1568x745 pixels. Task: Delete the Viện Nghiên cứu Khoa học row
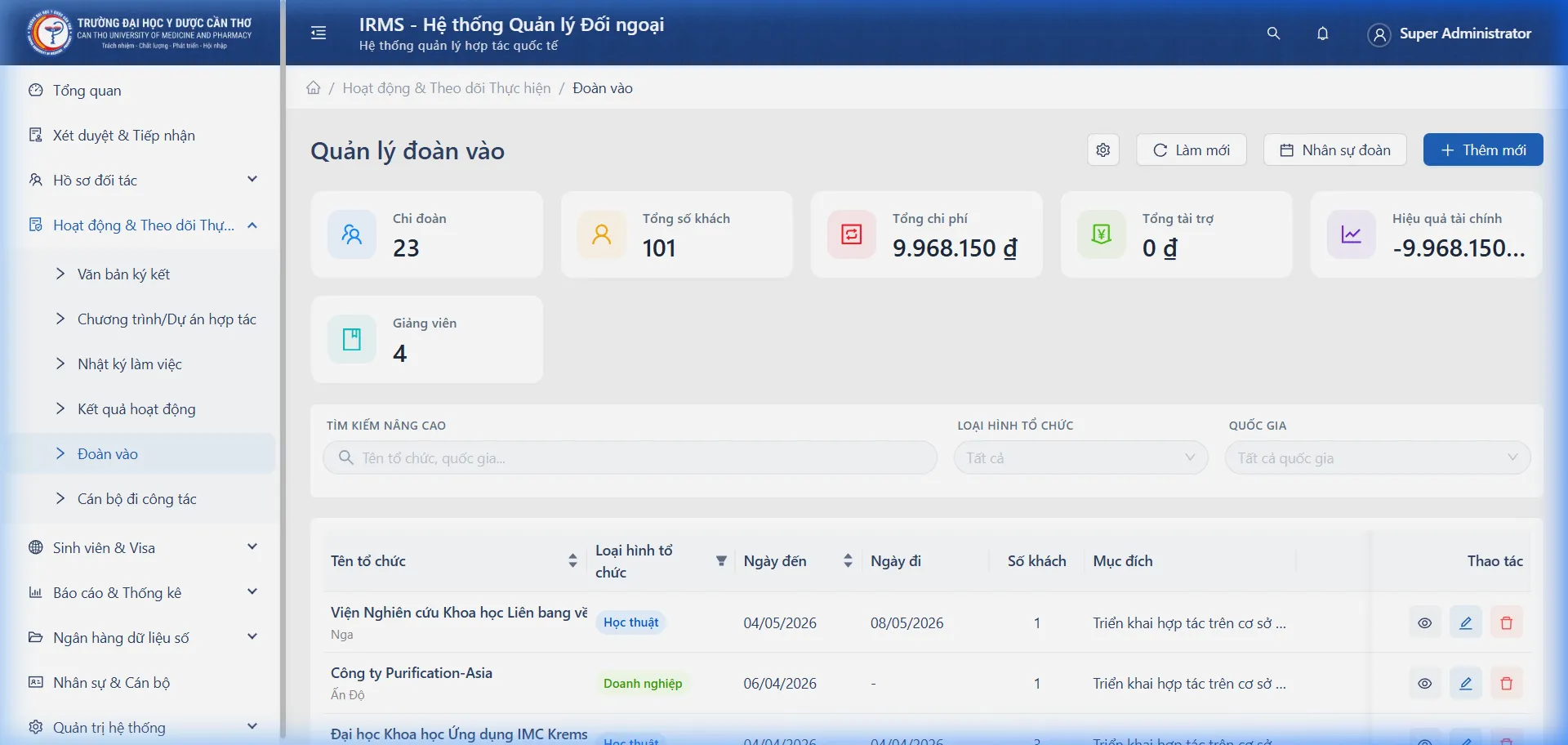pyautogui.click(x=1506, y=623)
